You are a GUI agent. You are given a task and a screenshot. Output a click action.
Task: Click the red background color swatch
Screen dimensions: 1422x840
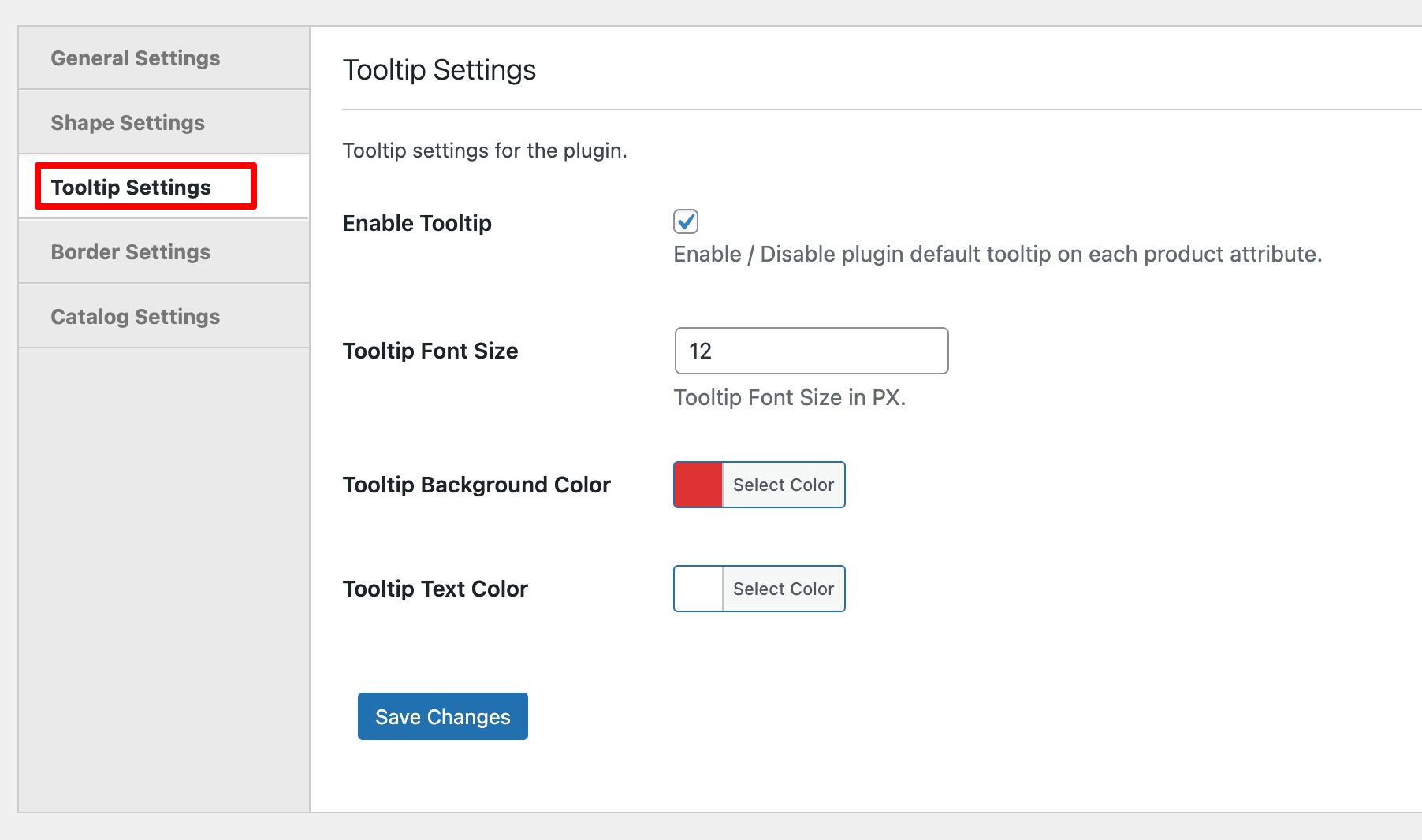(697, 485)
